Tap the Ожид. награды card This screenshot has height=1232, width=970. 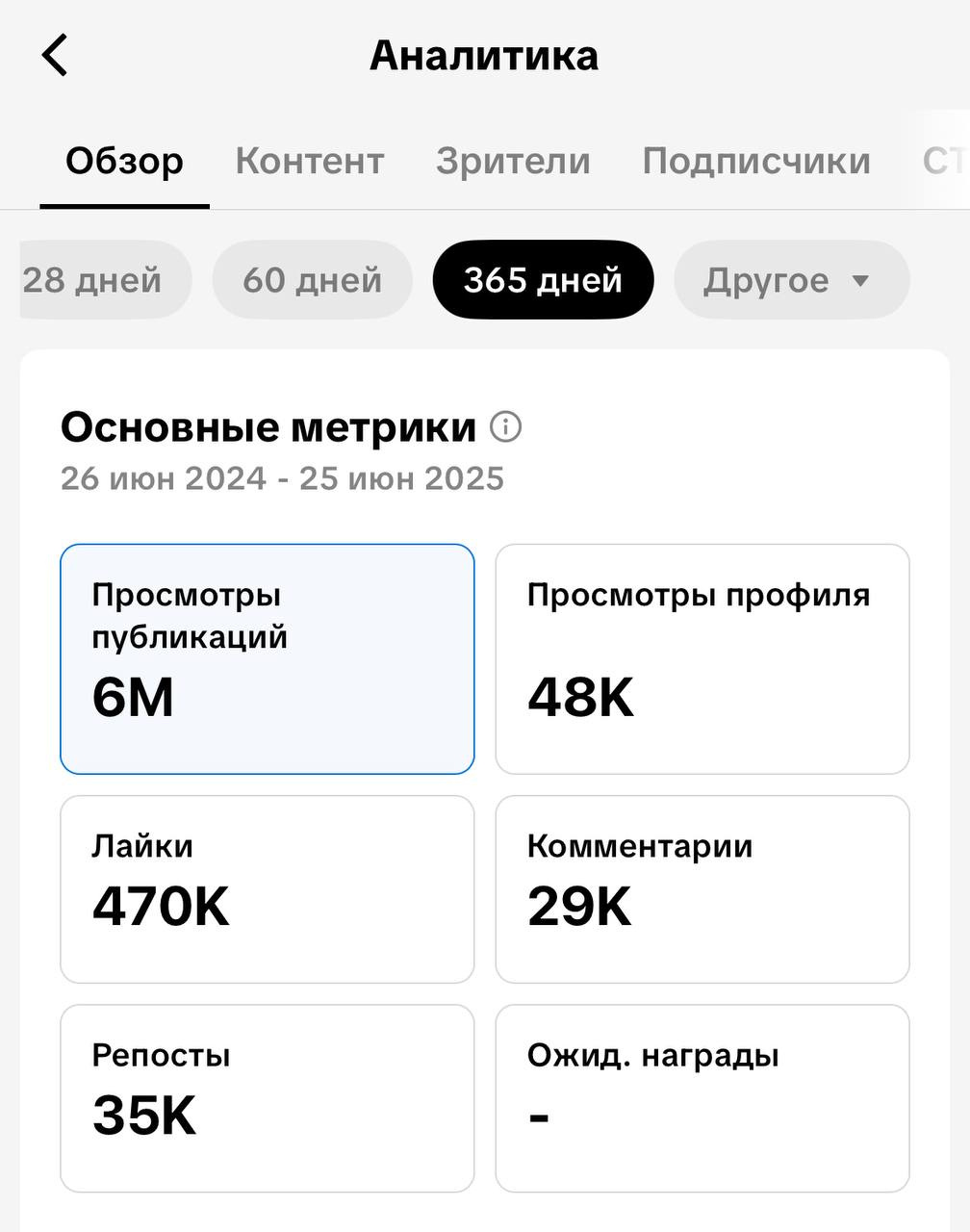pyautogui.click(x=702, y=1099)
